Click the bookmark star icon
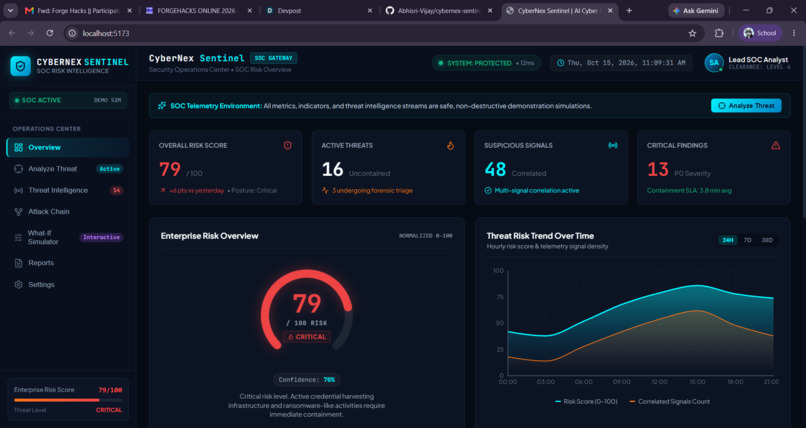This screenshot has height=428, width=806. [692, 33]
